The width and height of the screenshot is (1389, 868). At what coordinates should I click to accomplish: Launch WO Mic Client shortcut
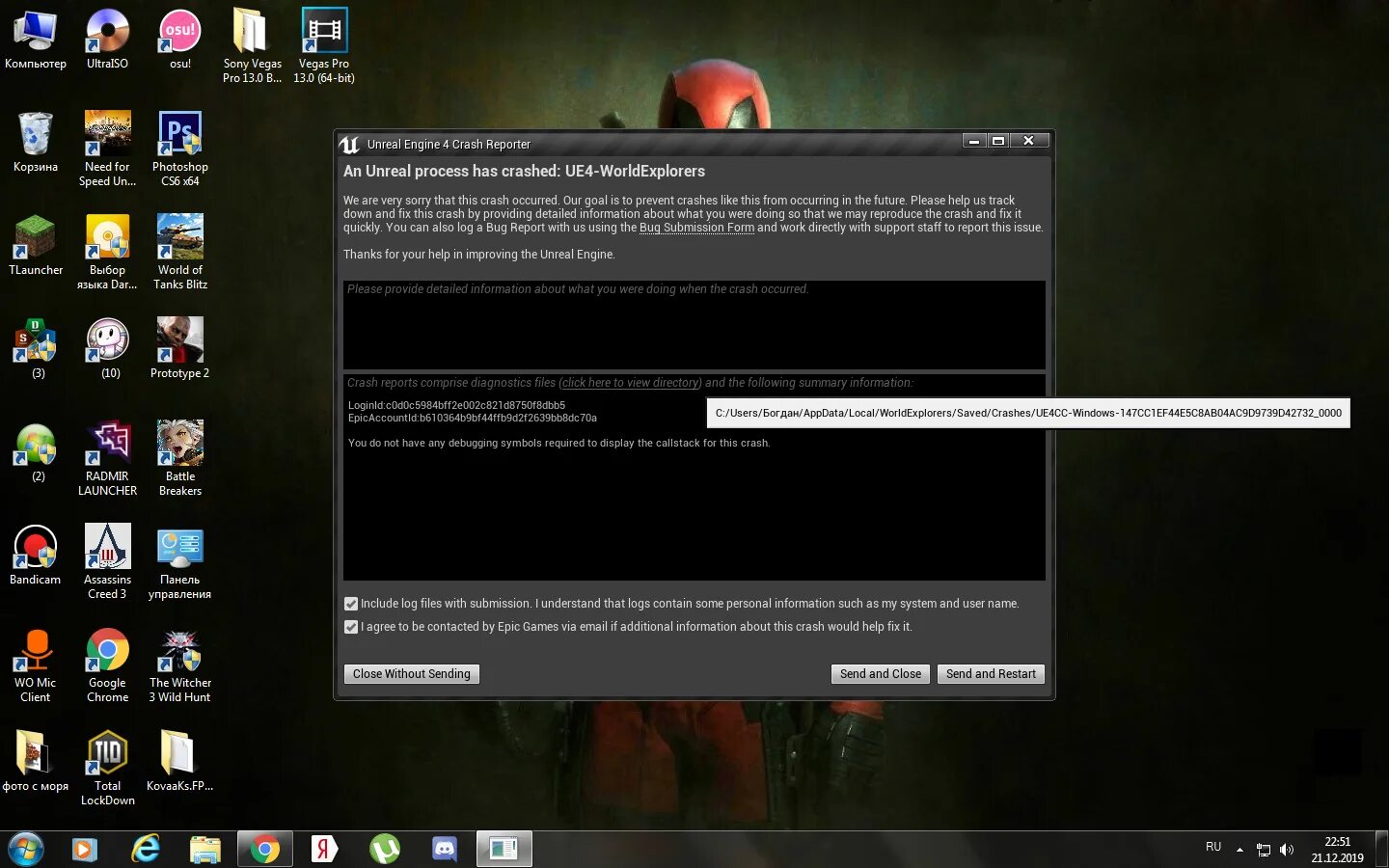35,665
